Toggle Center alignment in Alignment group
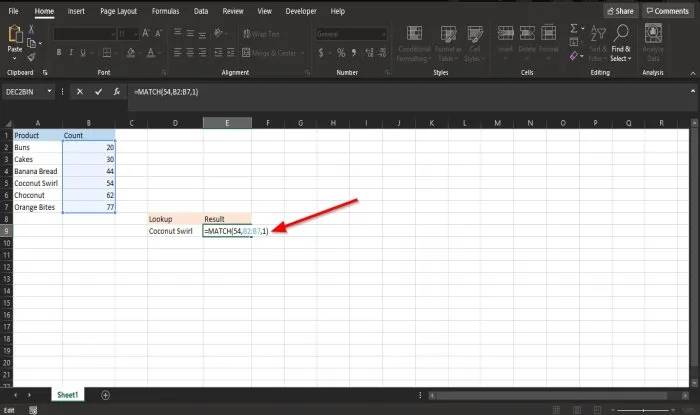The height and width of the screenshot is (415, 700). point(190,53)
